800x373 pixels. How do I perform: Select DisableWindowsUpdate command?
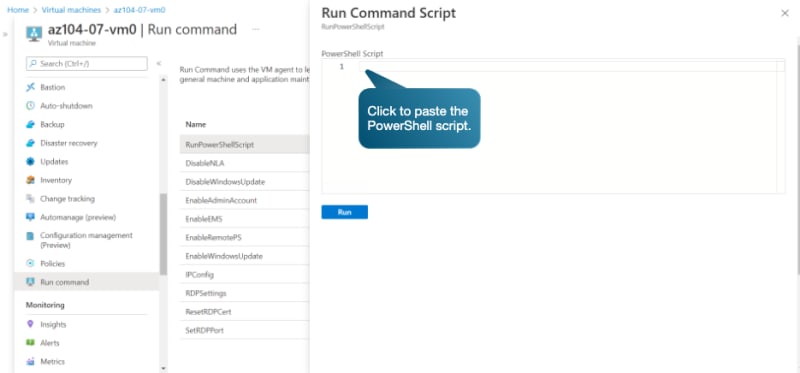pos(244,182)
